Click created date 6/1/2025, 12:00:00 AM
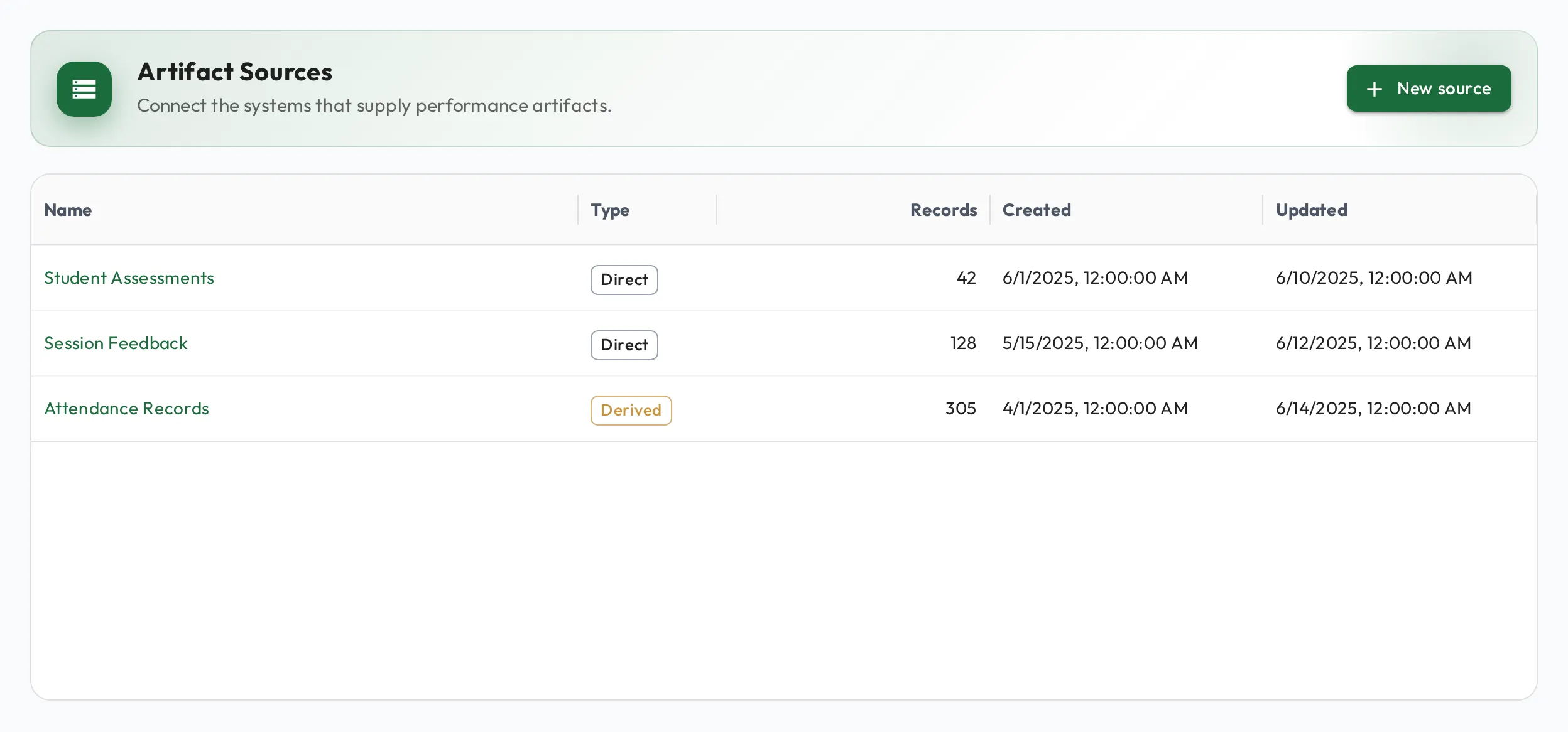This screenshot has width=1568, height=732. [1095, 278]
